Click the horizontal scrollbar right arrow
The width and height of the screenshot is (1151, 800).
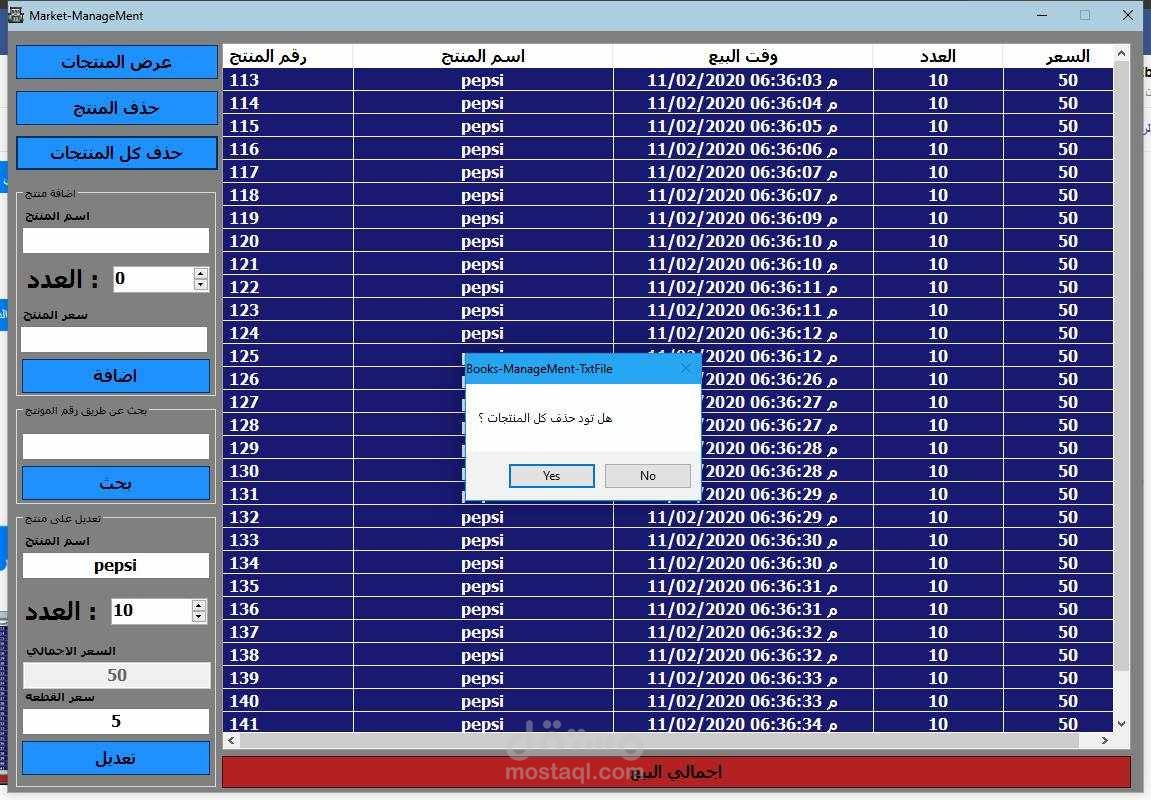click(1105, 741)
